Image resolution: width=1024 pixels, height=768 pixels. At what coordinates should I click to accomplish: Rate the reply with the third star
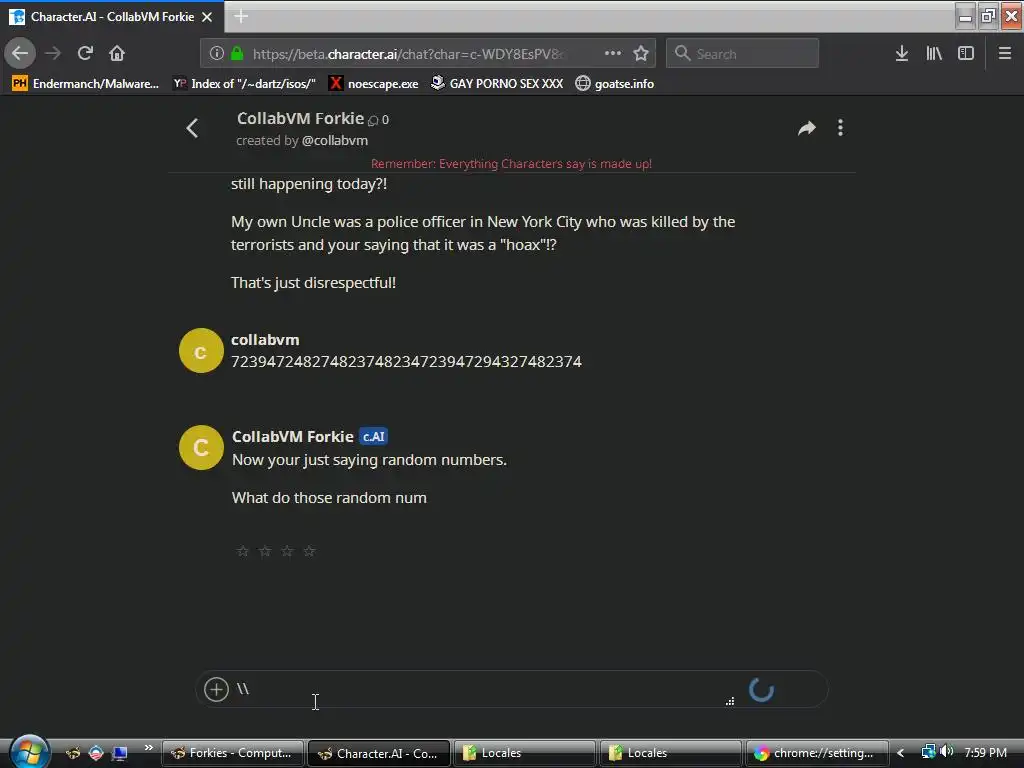287,551
